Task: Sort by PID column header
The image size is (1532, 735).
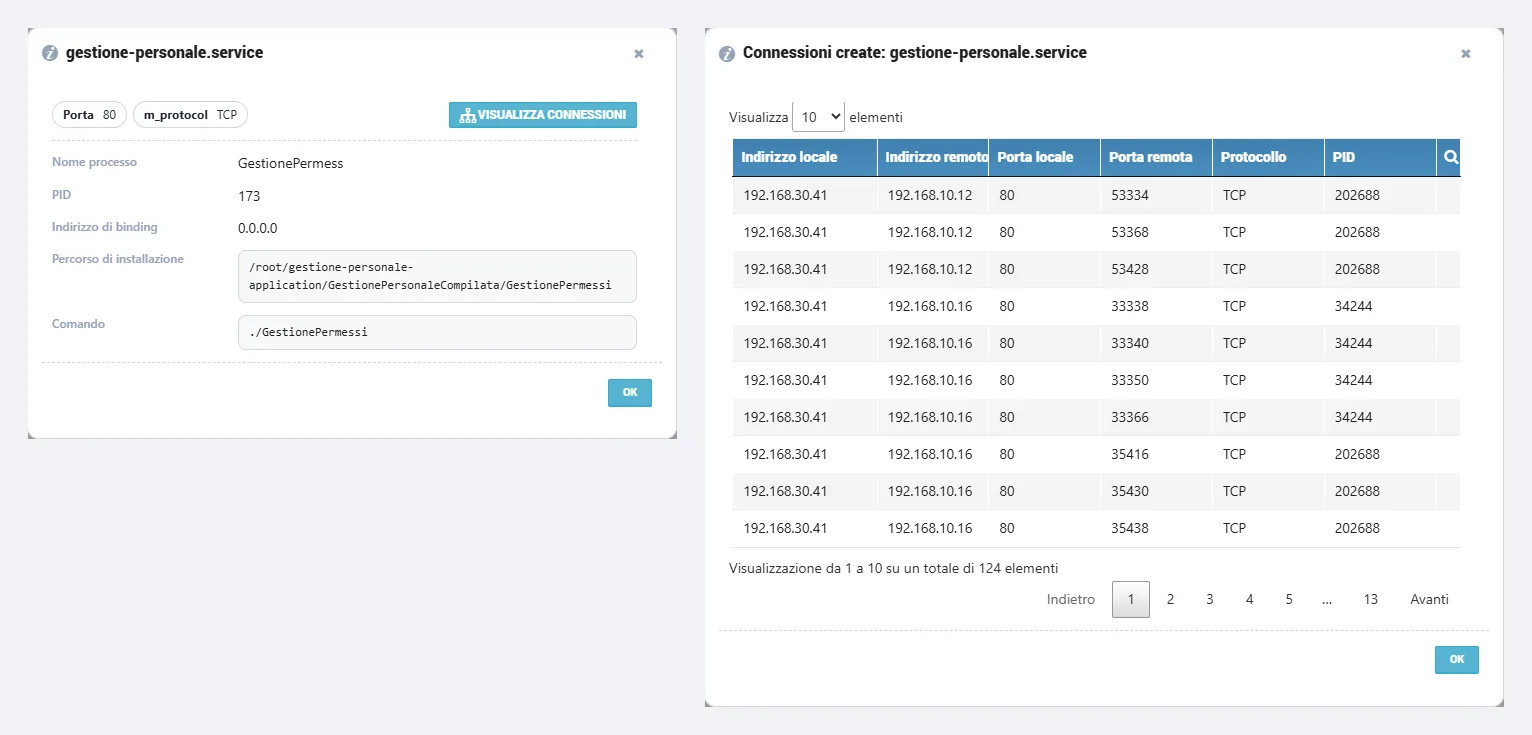Action: [1381, 158]
